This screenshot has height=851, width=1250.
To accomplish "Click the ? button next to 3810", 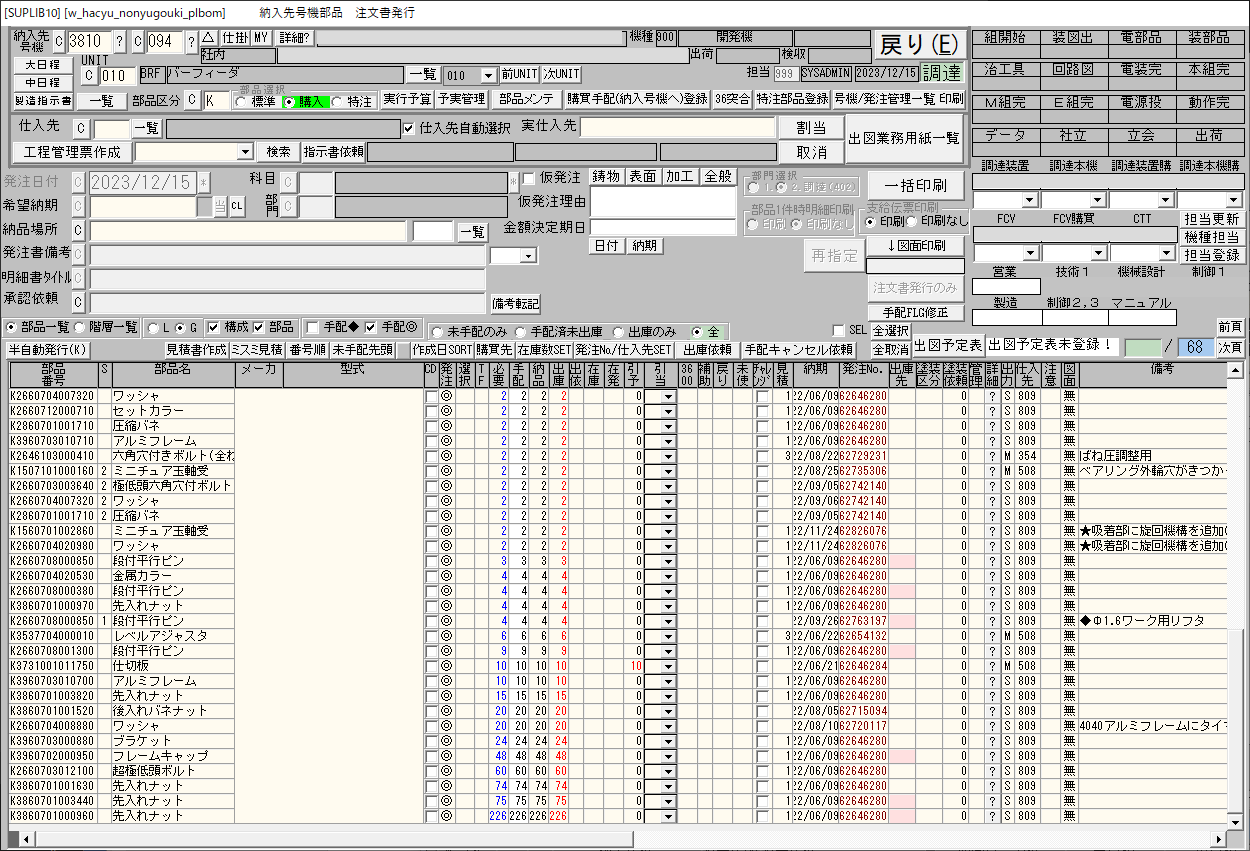I will coord(120,42).
